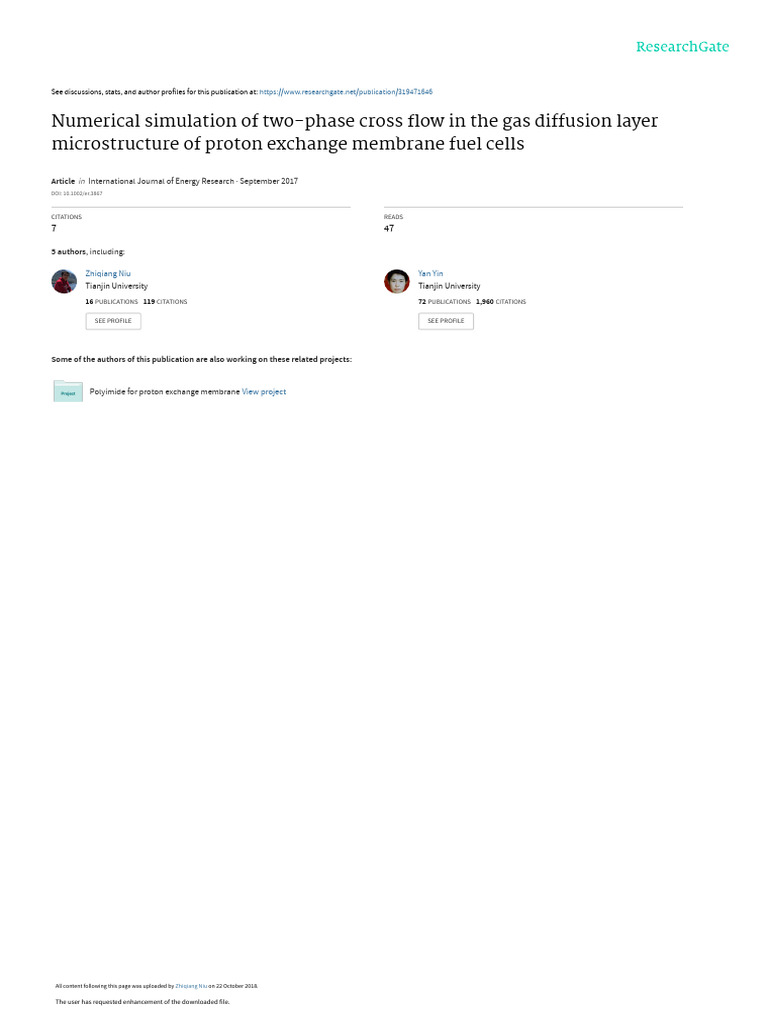Viewport: 768px width, 1024px height.
Task: Follow the View project link
Action: (x=264, y=392)
